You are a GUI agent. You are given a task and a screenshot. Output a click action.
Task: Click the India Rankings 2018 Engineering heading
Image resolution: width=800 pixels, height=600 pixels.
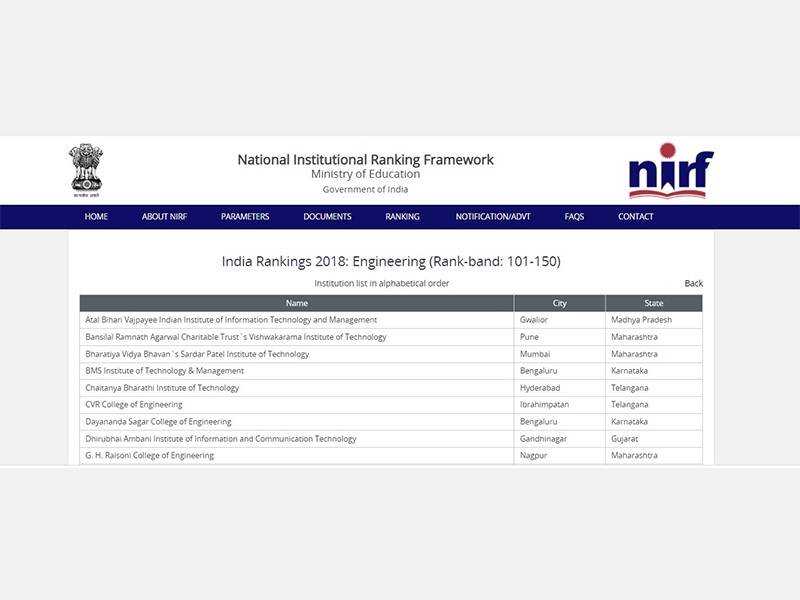coord(391,261)
